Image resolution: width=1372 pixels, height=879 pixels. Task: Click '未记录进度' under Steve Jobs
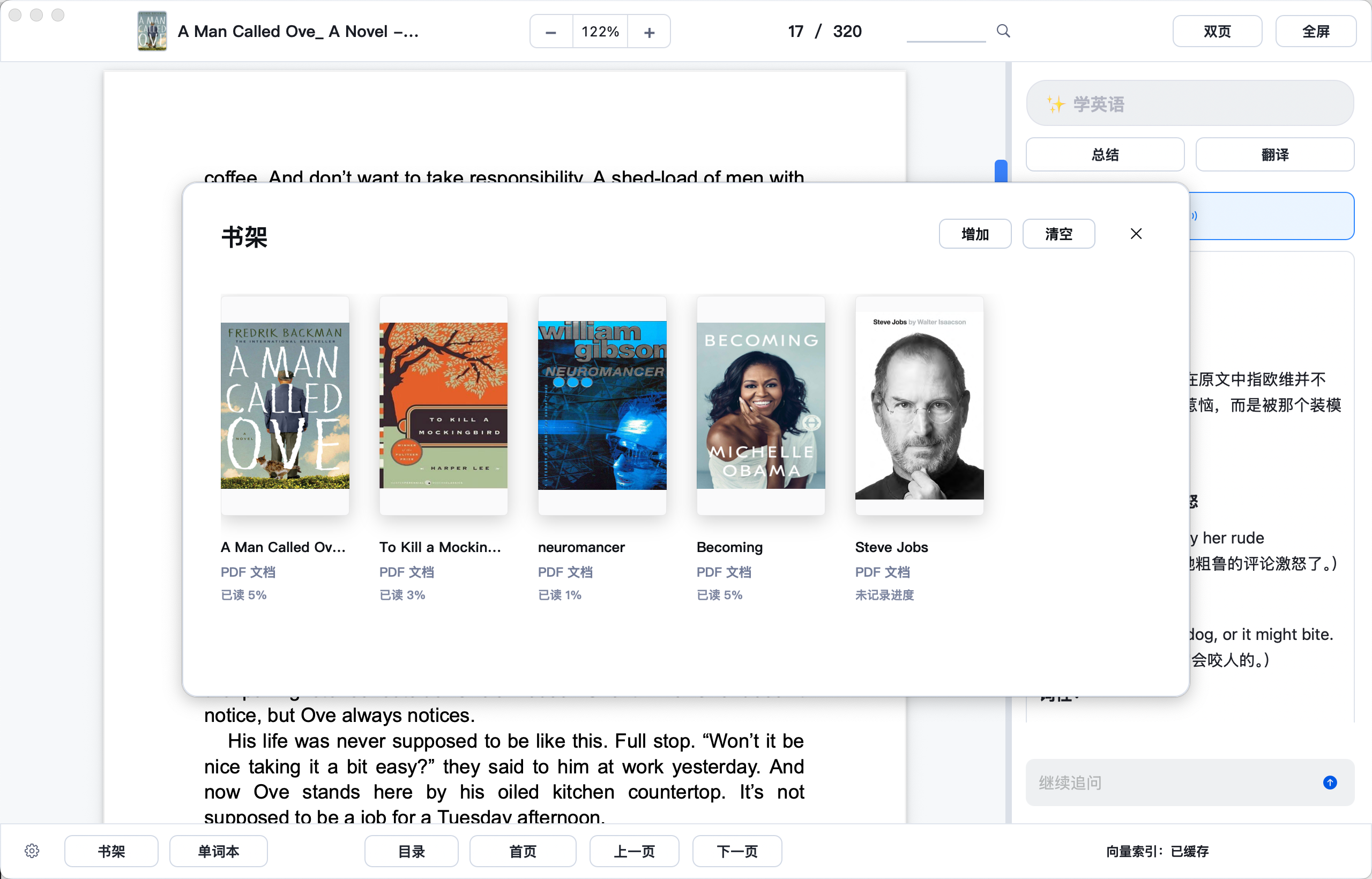[x=885, y=595]
